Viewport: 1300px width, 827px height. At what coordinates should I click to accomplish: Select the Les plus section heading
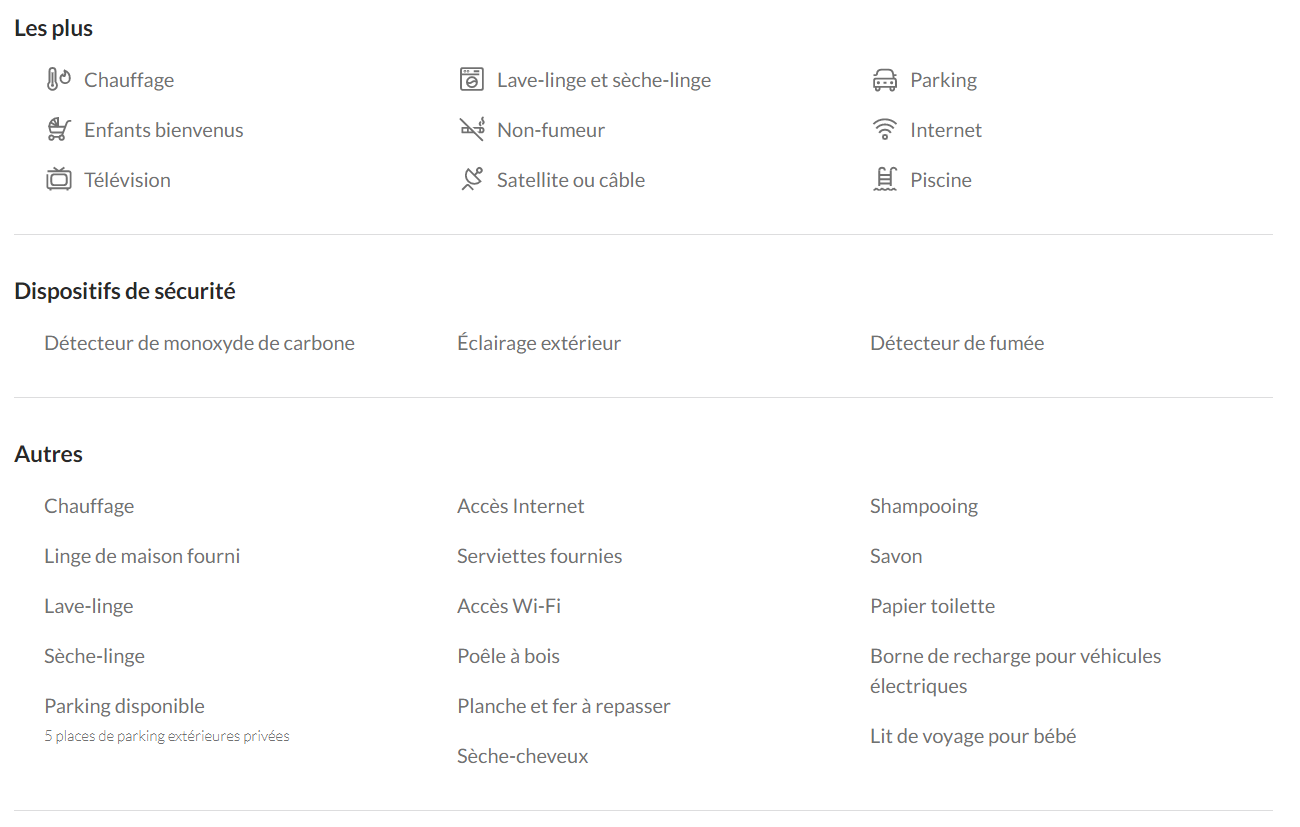coord(54,28)
